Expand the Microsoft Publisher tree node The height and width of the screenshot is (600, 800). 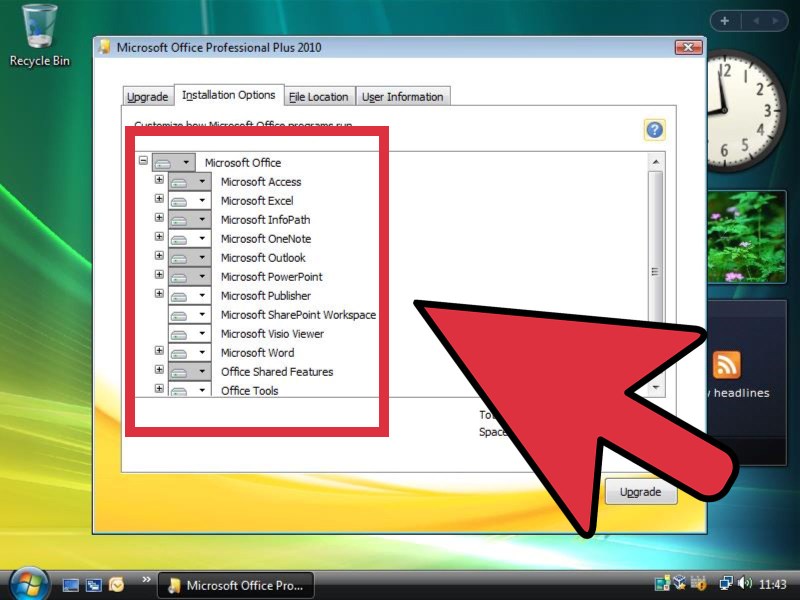159,293
